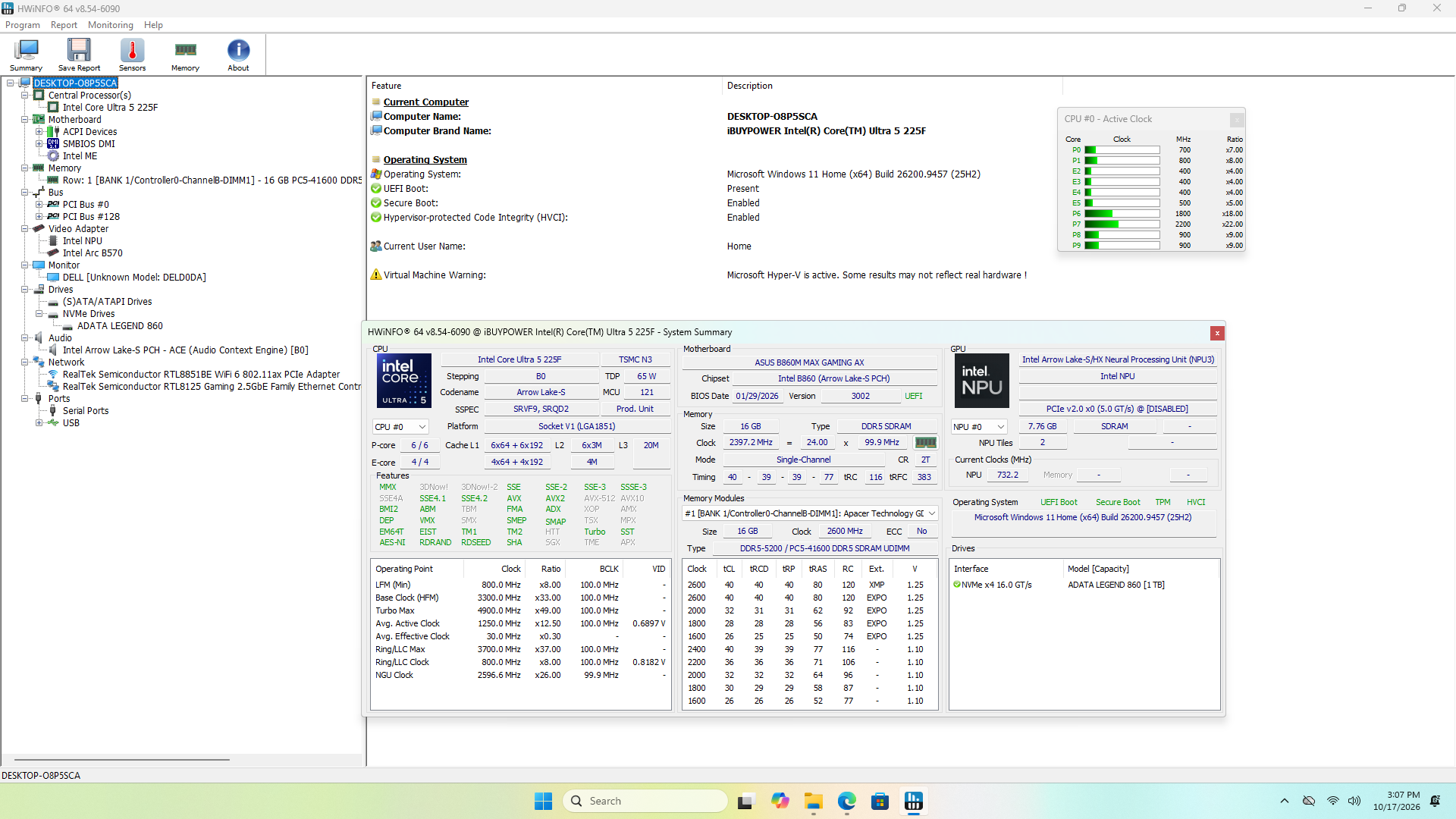Viewport: 1456px width, 819px height.
Task: Open the Summary toolbar icon
Action: [27, 54]
